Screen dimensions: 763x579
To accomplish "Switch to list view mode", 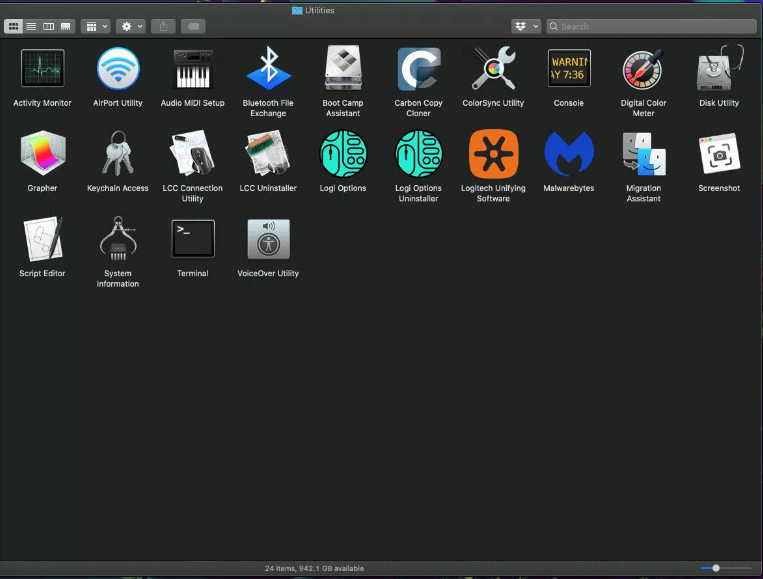I will coord(31,26).
